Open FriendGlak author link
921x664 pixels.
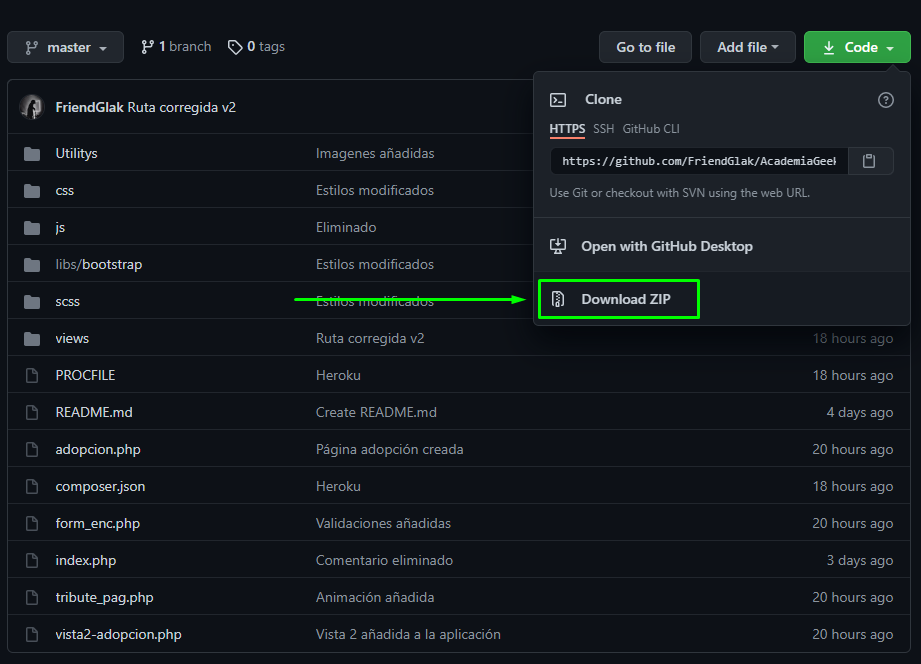[x=89, y=108]
